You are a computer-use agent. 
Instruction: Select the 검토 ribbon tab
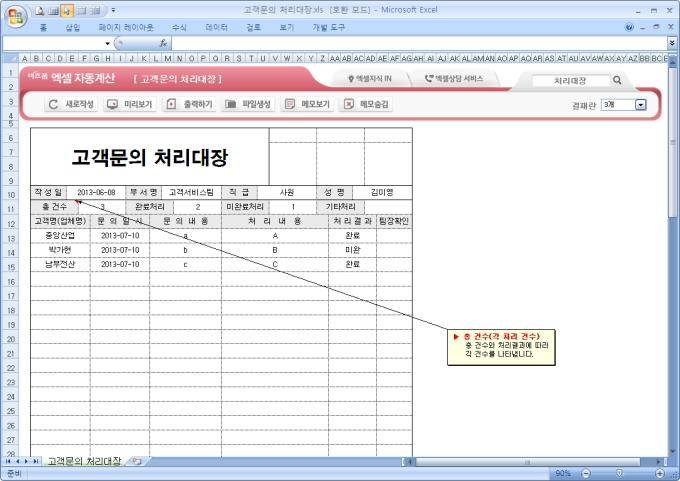(254, 27)
